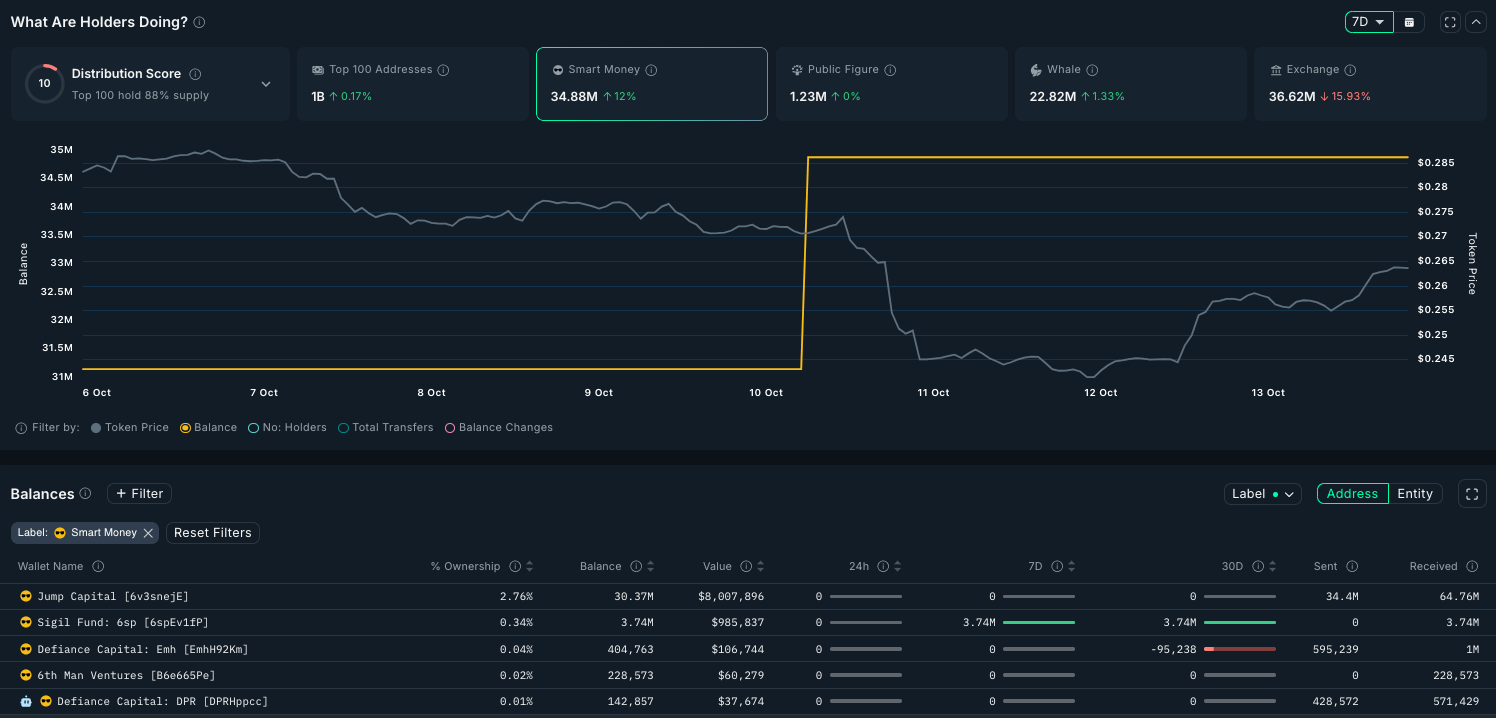Enable the Balance Changes chart filter
This screenshot has width=1496, height=718.
[x=499, y=427]
